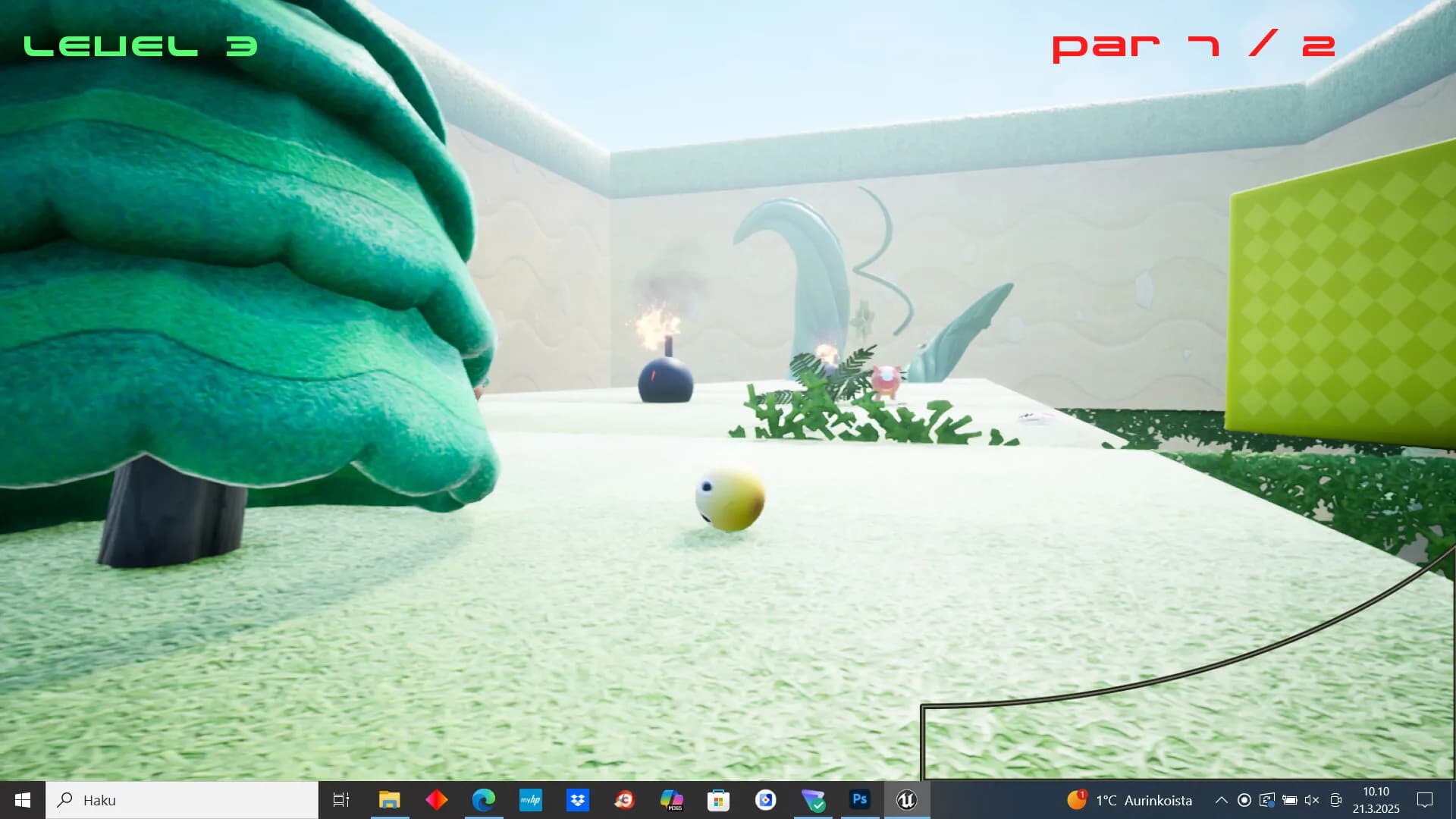Open the myHP app icon
The image size is (1456, 819).
(531, 800)
